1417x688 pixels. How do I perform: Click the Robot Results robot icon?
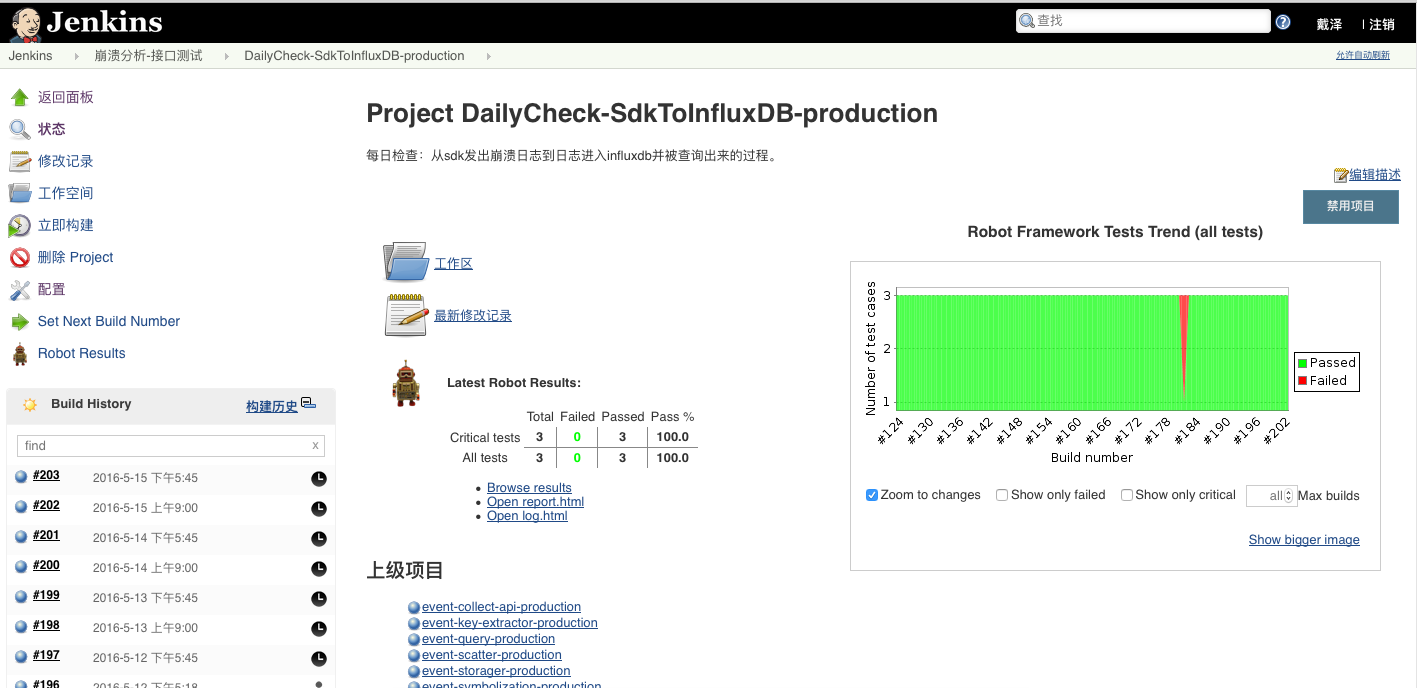[19, 354]
